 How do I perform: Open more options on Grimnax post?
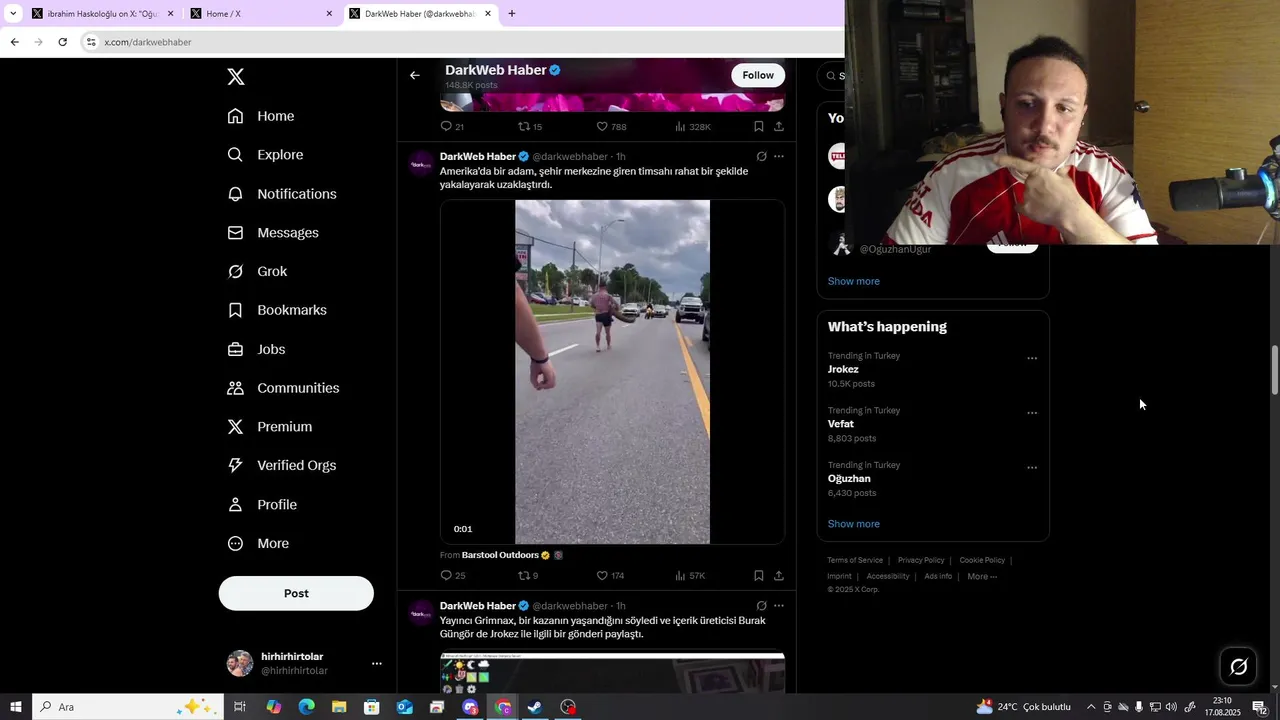[779, 605]
